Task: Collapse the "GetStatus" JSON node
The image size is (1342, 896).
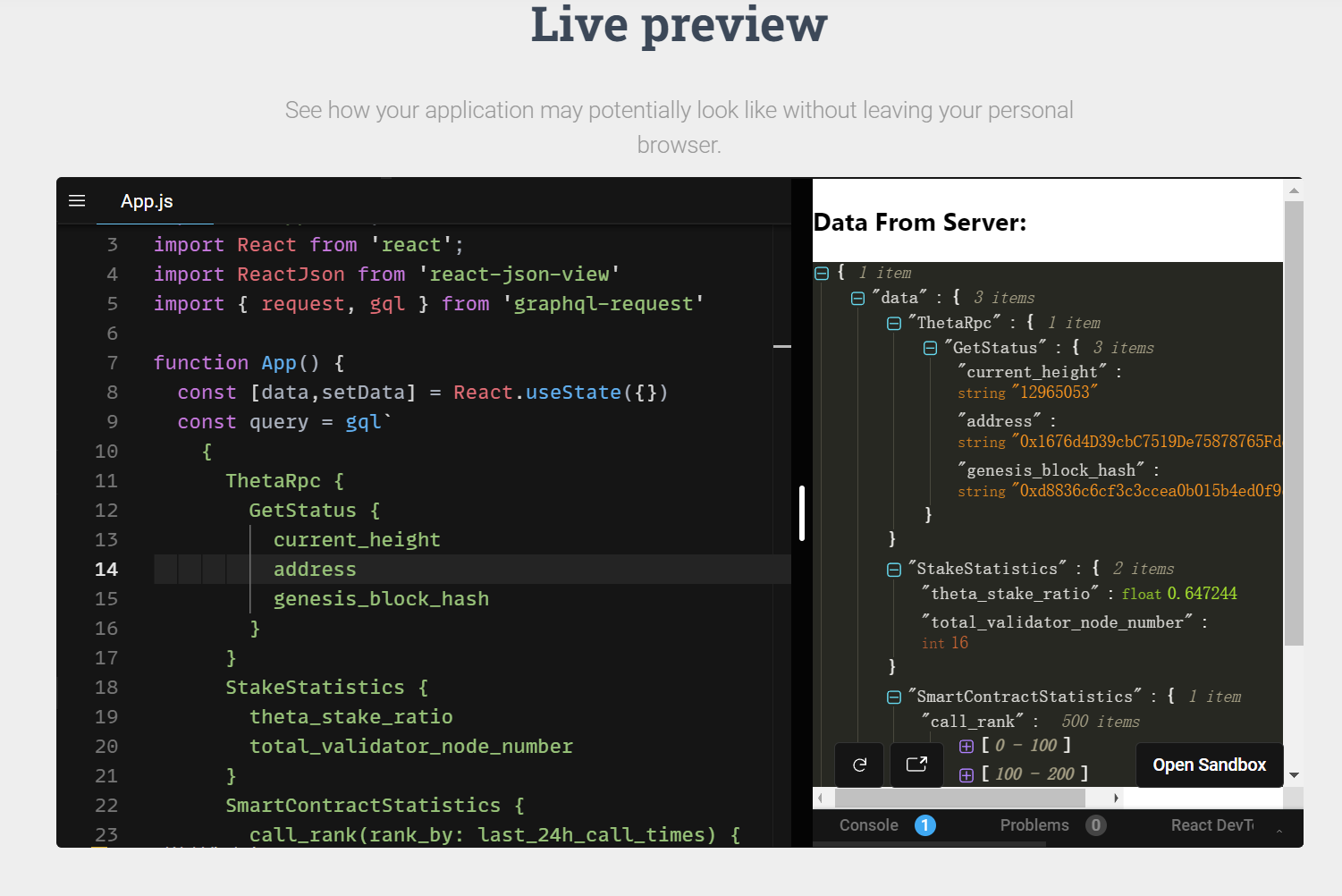Action: click(930, 349)
